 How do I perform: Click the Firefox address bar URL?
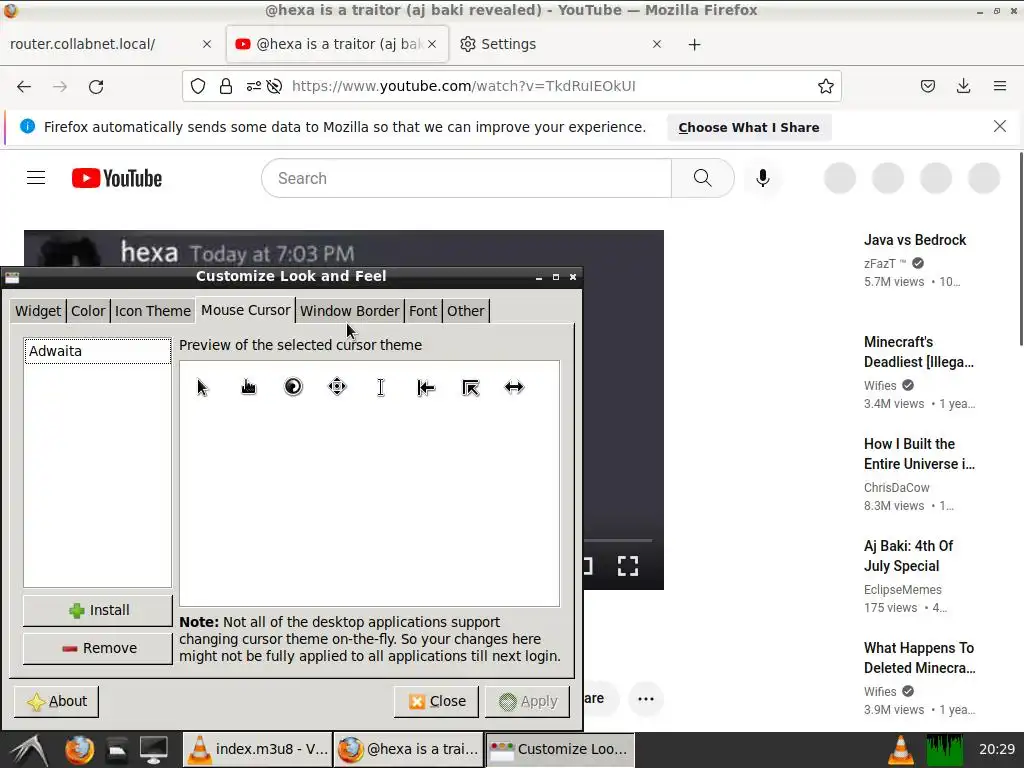464,86
